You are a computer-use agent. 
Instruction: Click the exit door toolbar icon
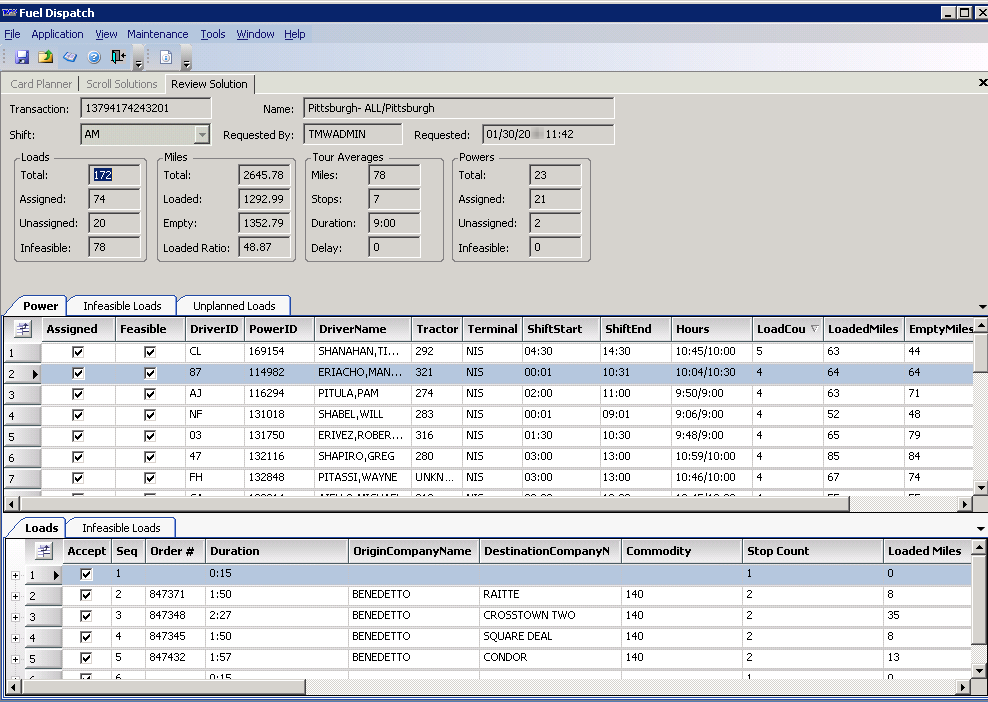[x=118, y=57]
